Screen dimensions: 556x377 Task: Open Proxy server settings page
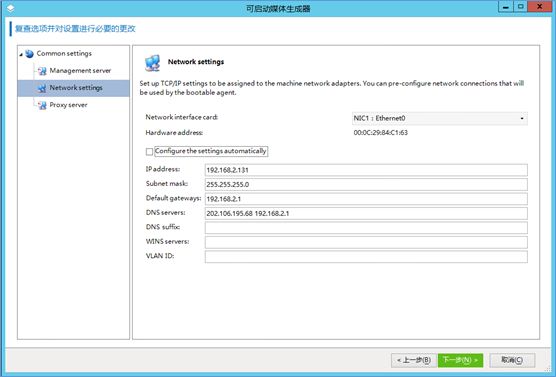click(x=68, y=105)
